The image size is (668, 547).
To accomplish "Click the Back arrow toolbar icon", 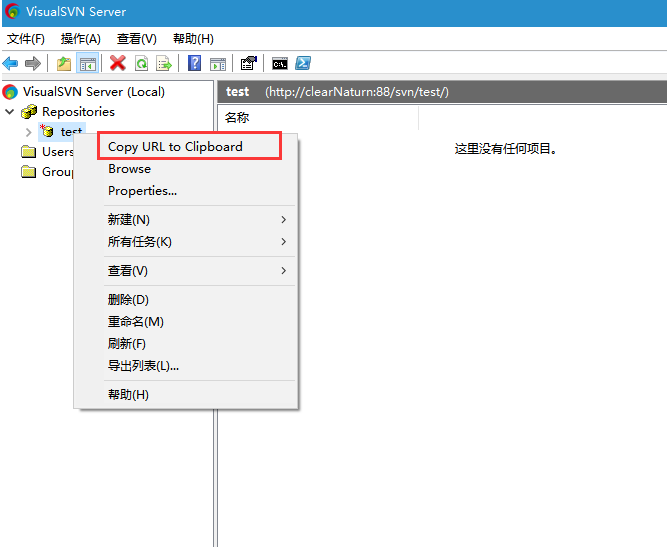I will [10, 63].
